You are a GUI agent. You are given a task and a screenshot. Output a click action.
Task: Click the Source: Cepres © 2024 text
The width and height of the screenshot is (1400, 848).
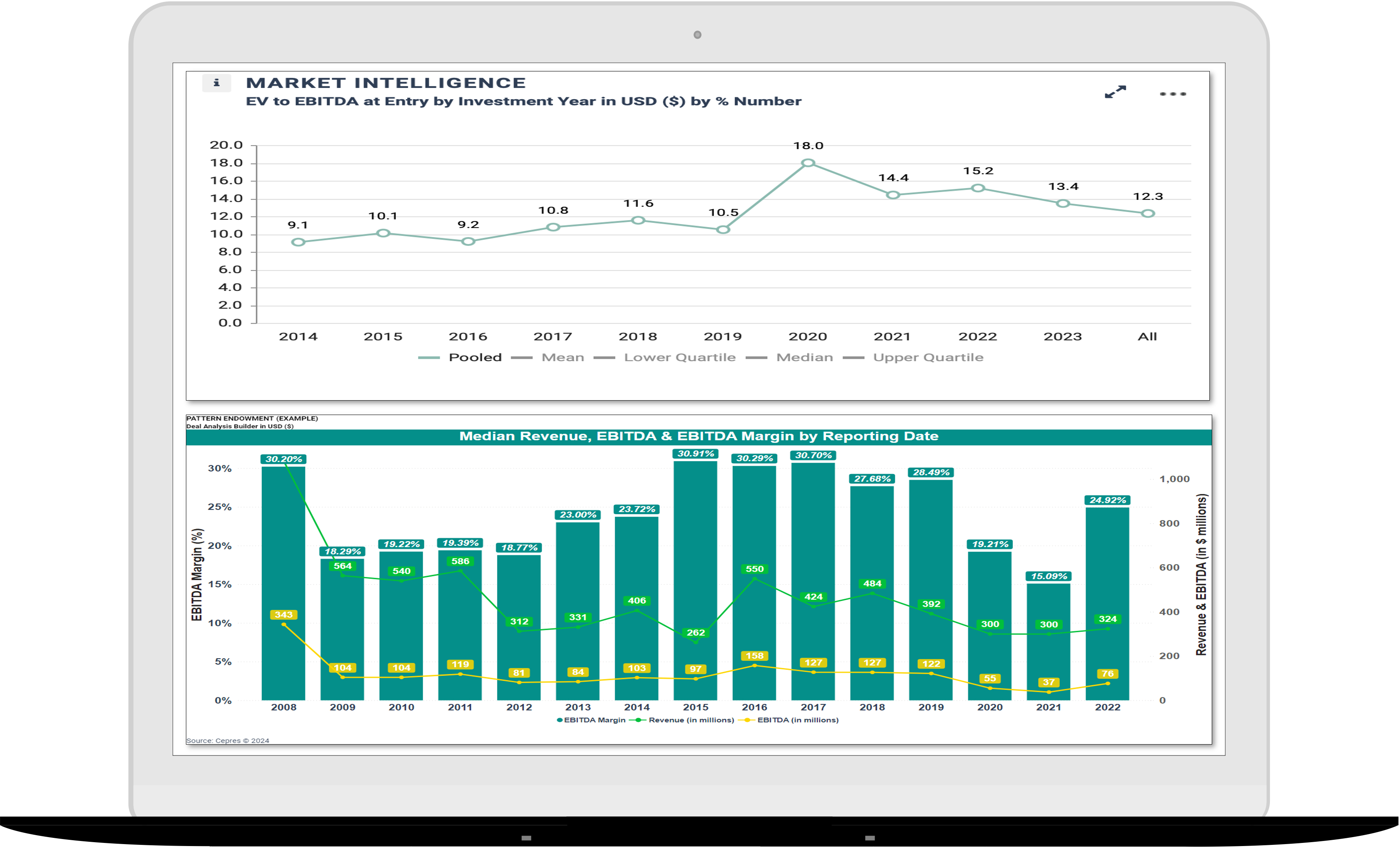228,740
